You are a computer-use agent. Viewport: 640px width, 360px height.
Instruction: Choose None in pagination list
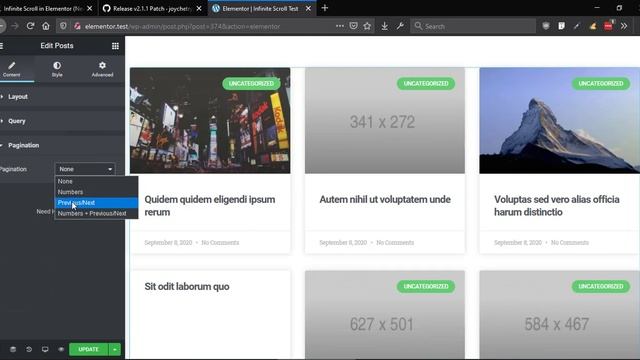pos(96,181)
